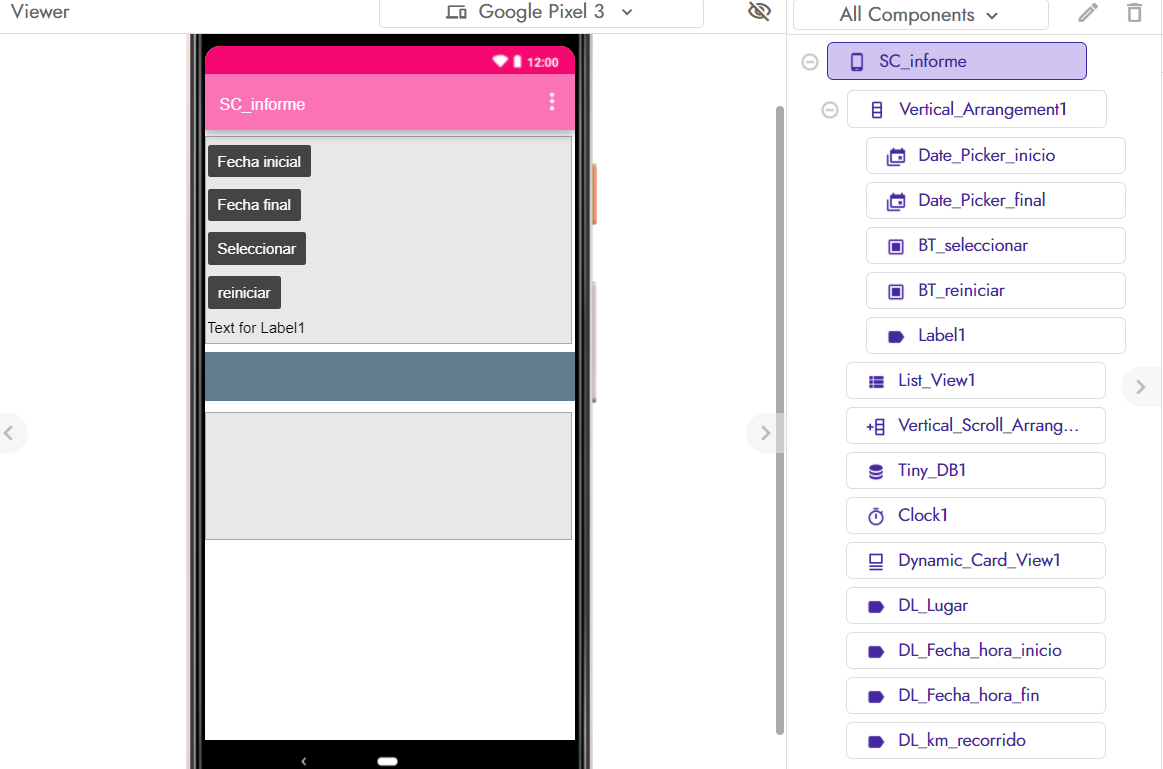Collapse left panel with the left chevron
1163x769 pixels.
click(9, 433)
